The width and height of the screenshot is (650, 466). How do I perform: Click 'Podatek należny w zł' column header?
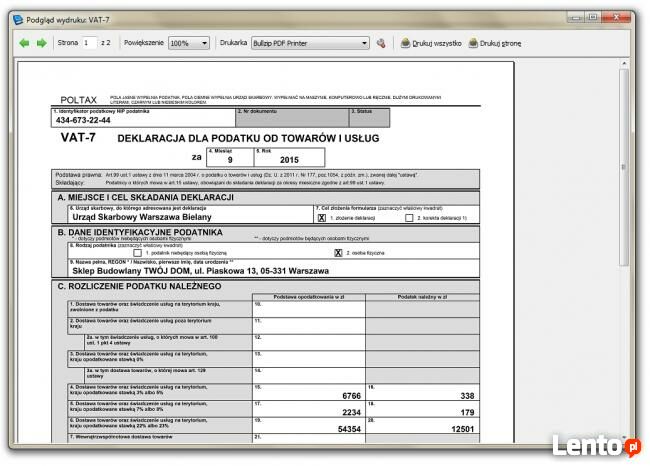click(x=422, y=297)
